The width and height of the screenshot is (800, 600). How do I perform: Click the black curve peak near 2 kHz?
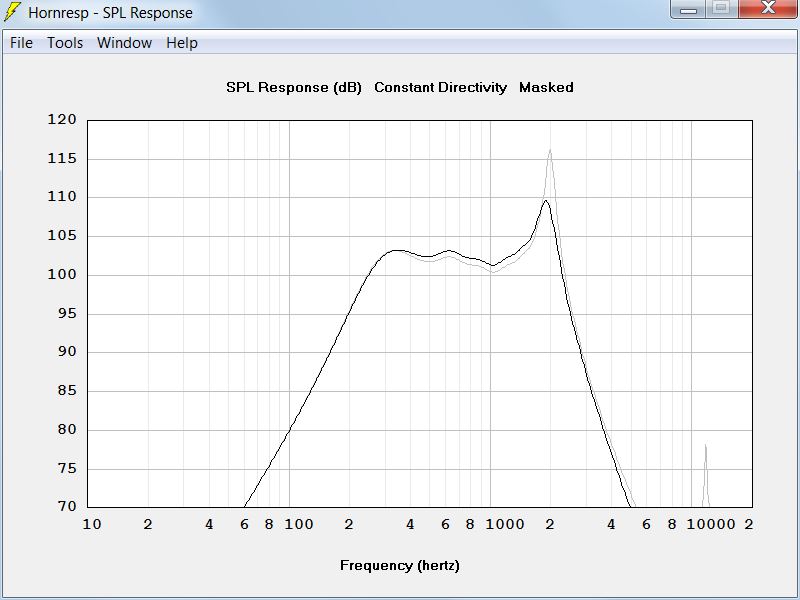[x=545, y=201]
